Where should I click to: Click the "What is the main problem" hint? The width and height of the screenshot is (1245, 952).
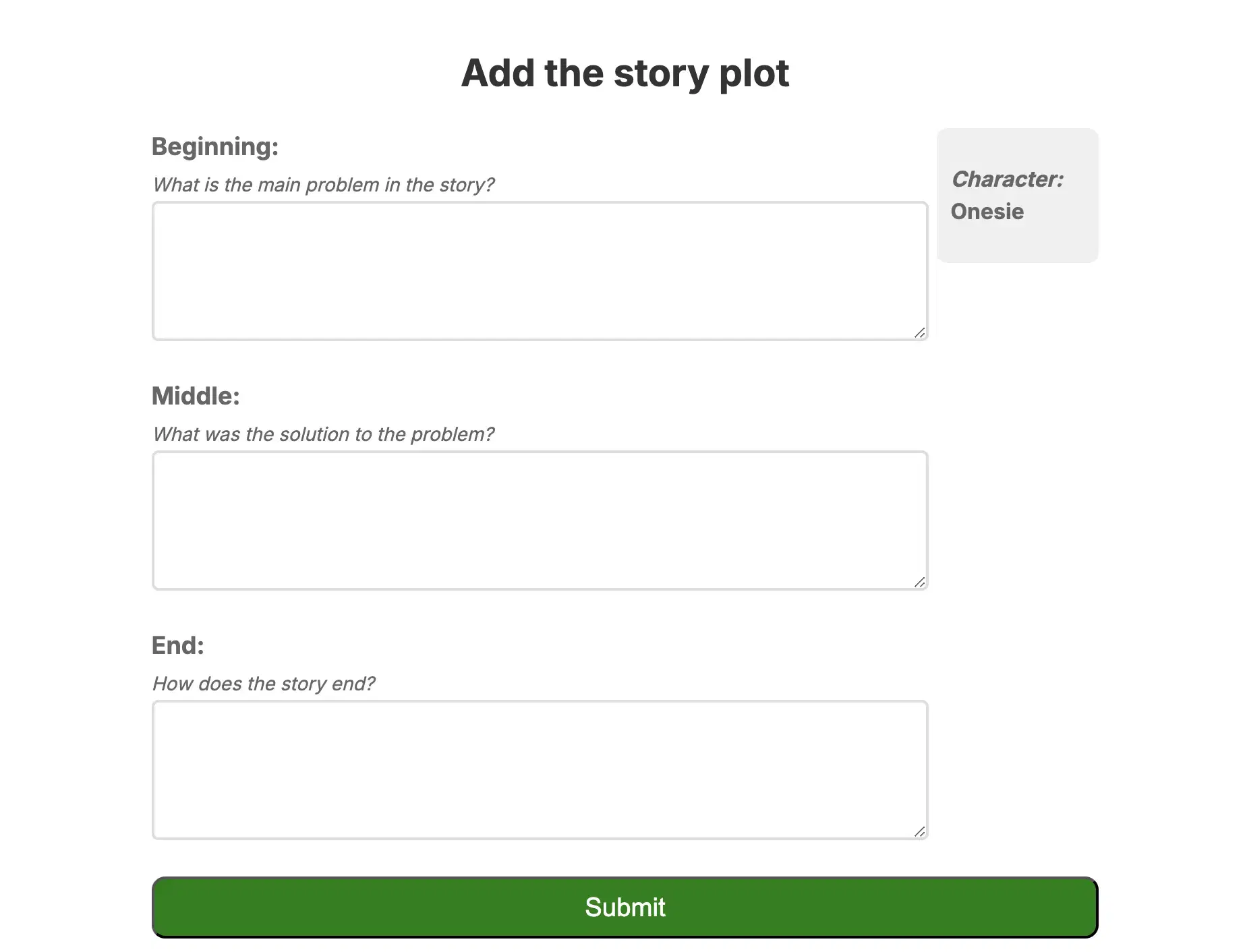point(323,185)
